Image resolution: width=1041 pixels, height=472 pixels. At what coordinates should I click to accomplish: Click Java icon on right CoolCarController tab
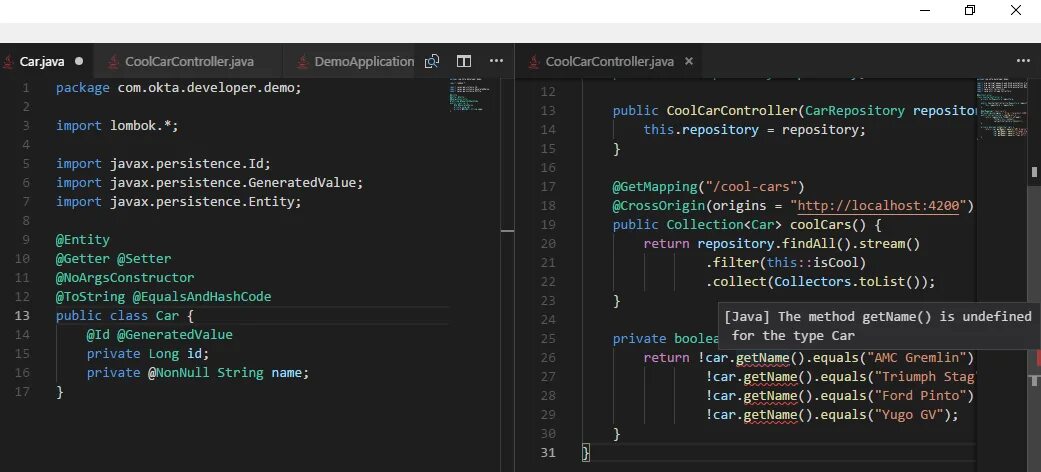533,62
